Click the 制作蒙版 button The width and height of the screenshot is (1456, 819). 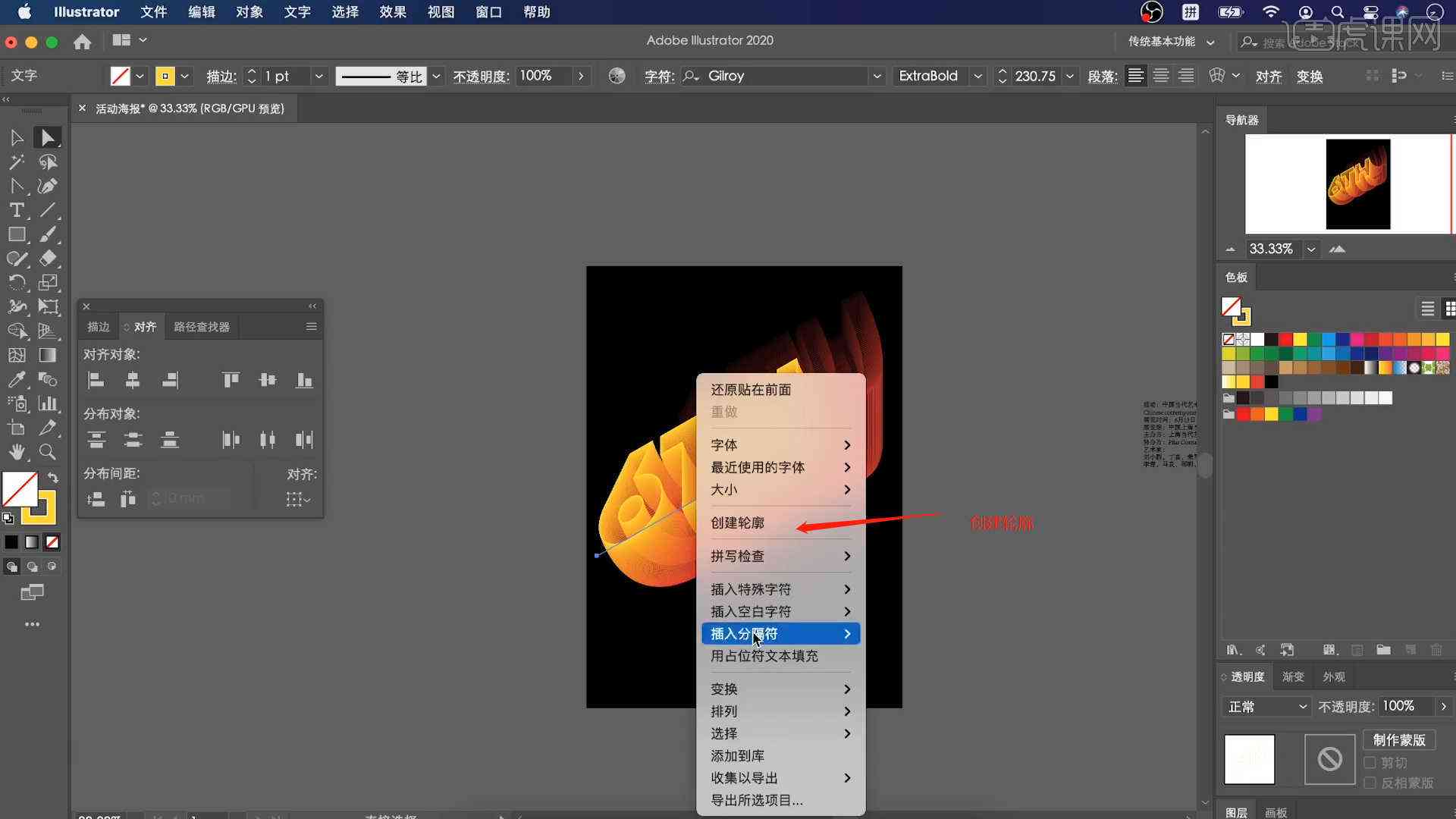click(1398, 739)
